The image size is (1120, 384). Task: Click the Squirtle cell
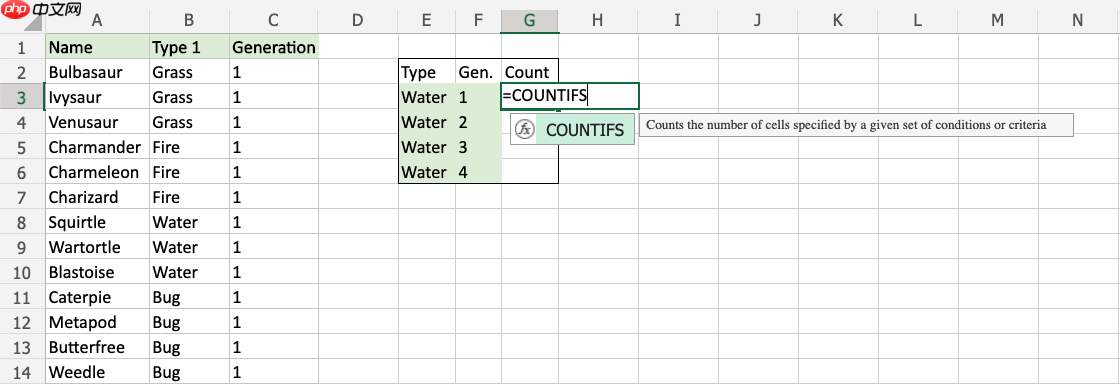pyautogui.click(x=97, y=222)
